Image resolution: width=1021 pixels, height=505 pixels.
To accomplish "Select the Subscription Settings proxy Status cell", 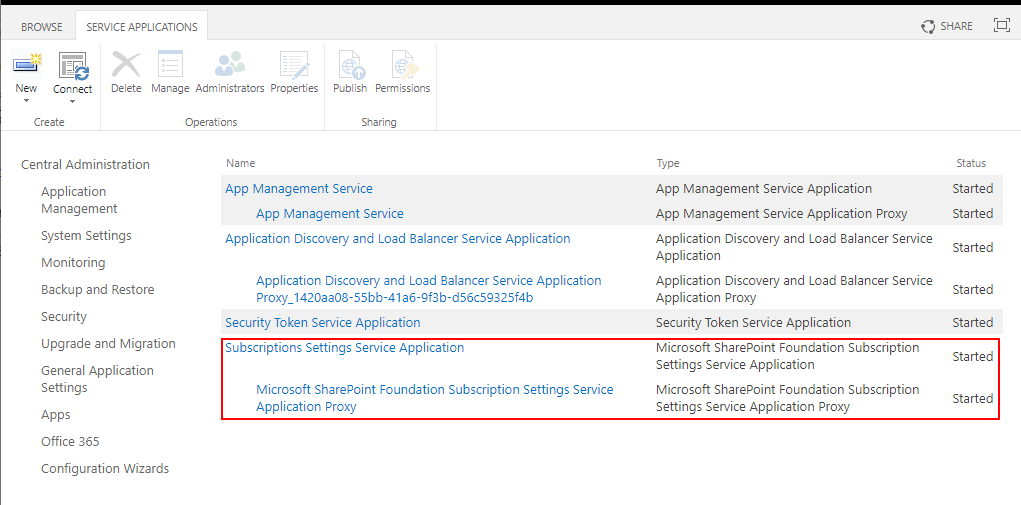I will point(972,398).
